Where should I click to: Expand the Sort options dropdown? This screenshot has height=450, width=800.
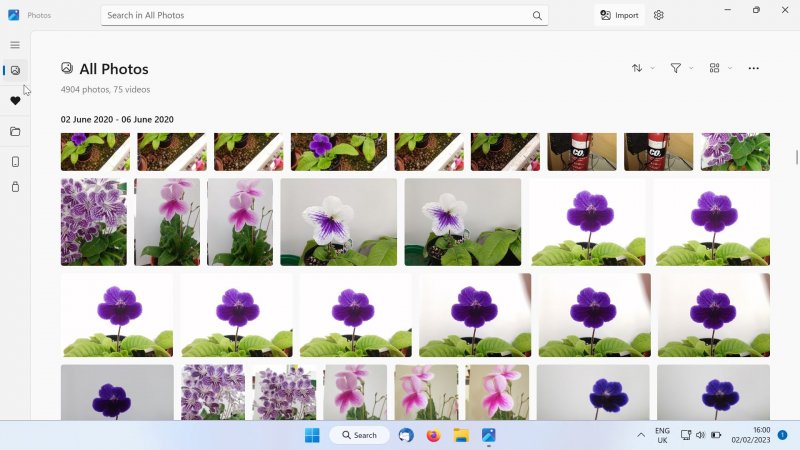pyautogui.click(x=643, y=68)
